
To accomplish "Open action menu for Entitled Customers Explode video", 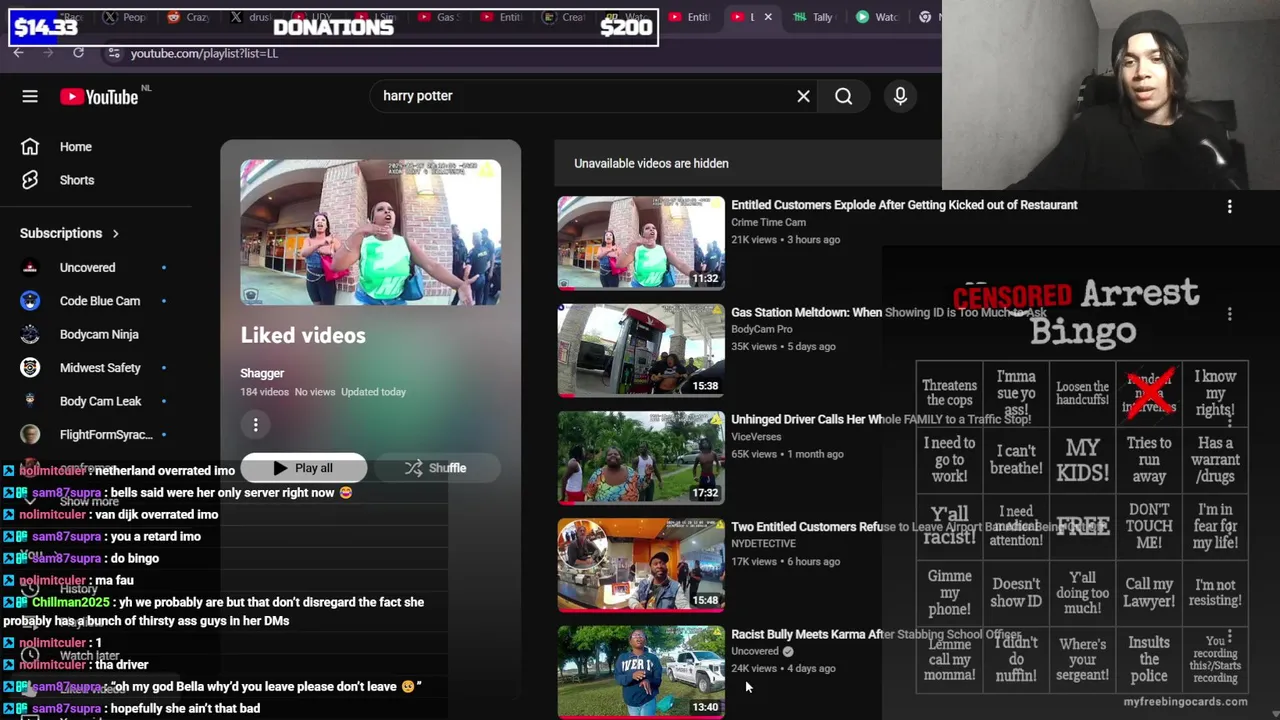I will point(1229,206).
